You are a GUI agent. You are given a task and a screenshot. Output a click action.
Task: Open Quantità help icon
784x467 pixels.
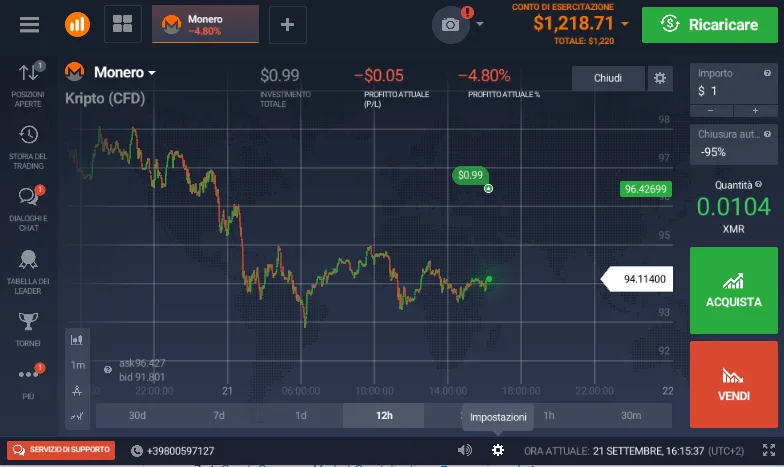(x=758, y=184)
